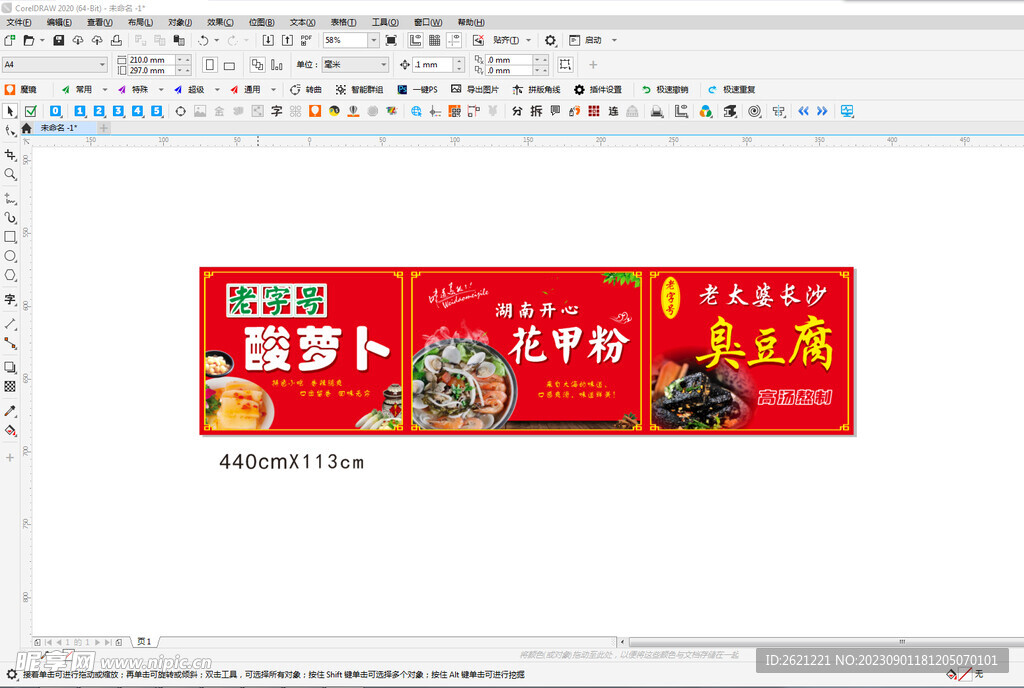Select the Text tool in toolbox
1024x688 pixels.
pos(10,300)
